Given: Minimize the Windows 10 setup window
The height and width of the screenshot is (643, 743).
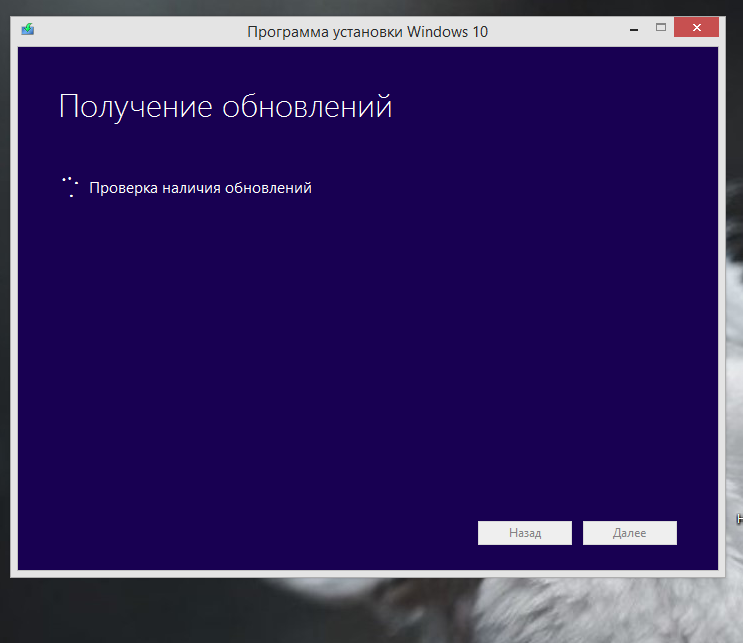Looking at the screenshot, I should point(634,28).
